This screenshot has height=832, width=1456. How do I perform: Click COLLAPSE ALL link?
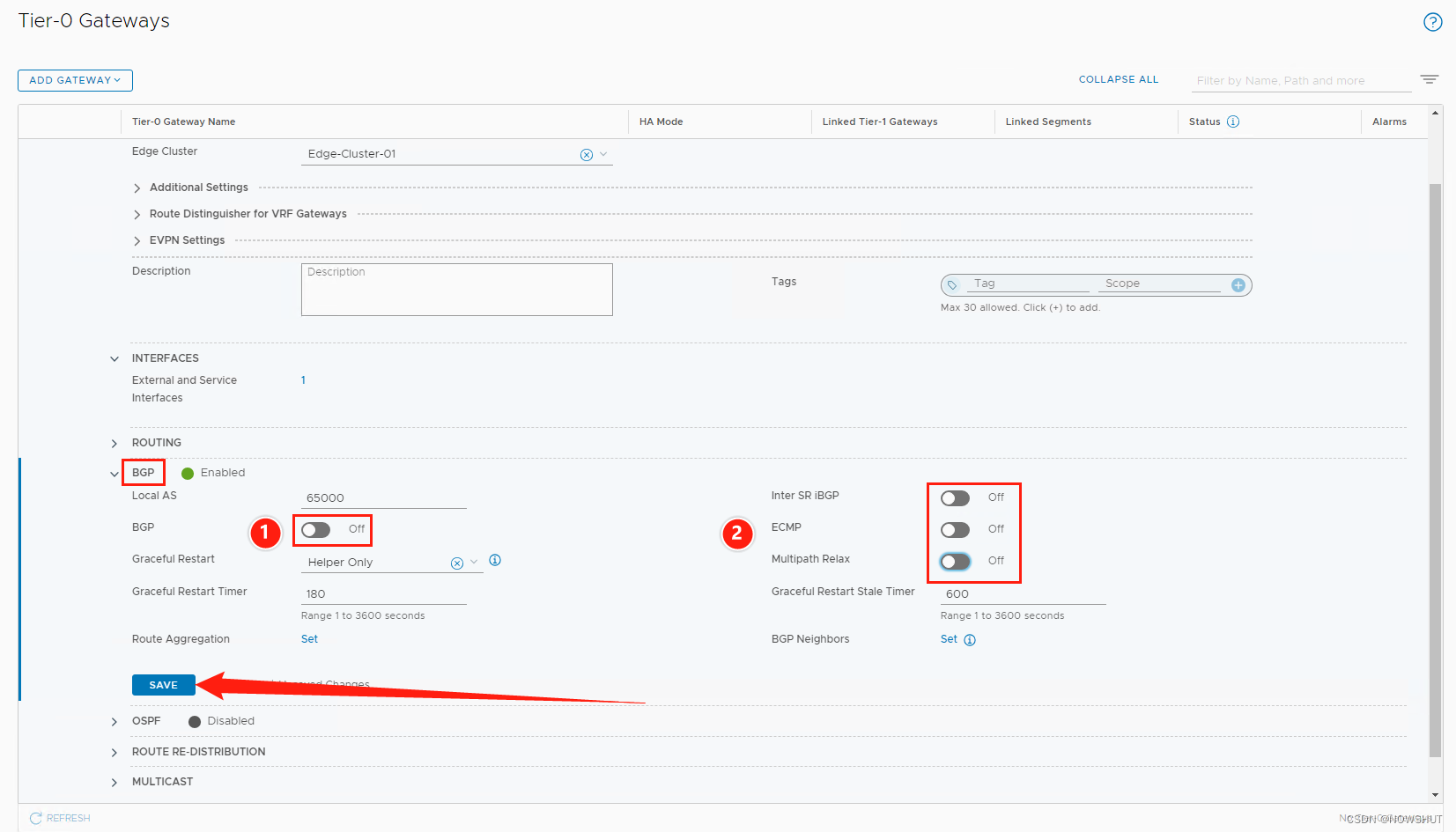(x=1119, y=79)
